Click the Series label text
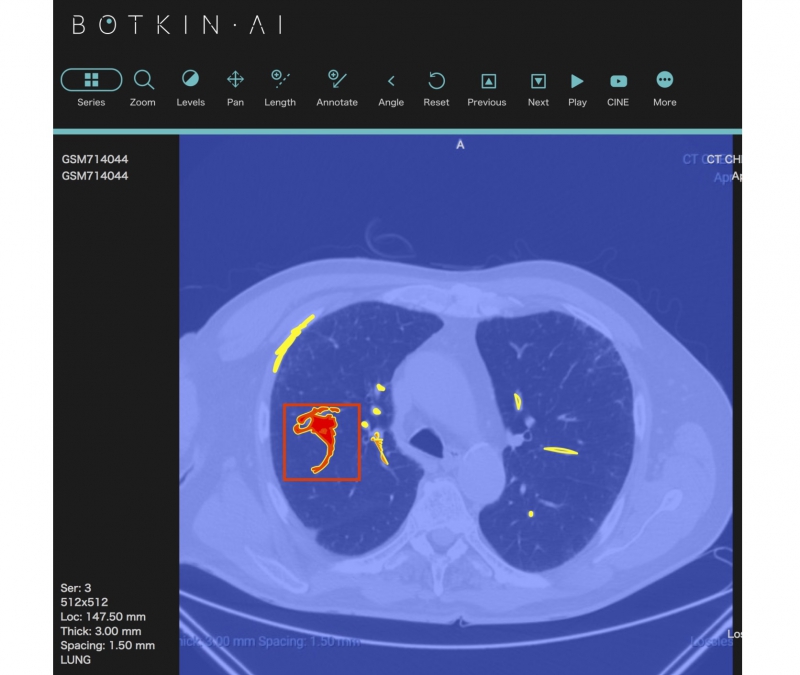The width and height of the screenshot is (800, 675). [91, 102]
